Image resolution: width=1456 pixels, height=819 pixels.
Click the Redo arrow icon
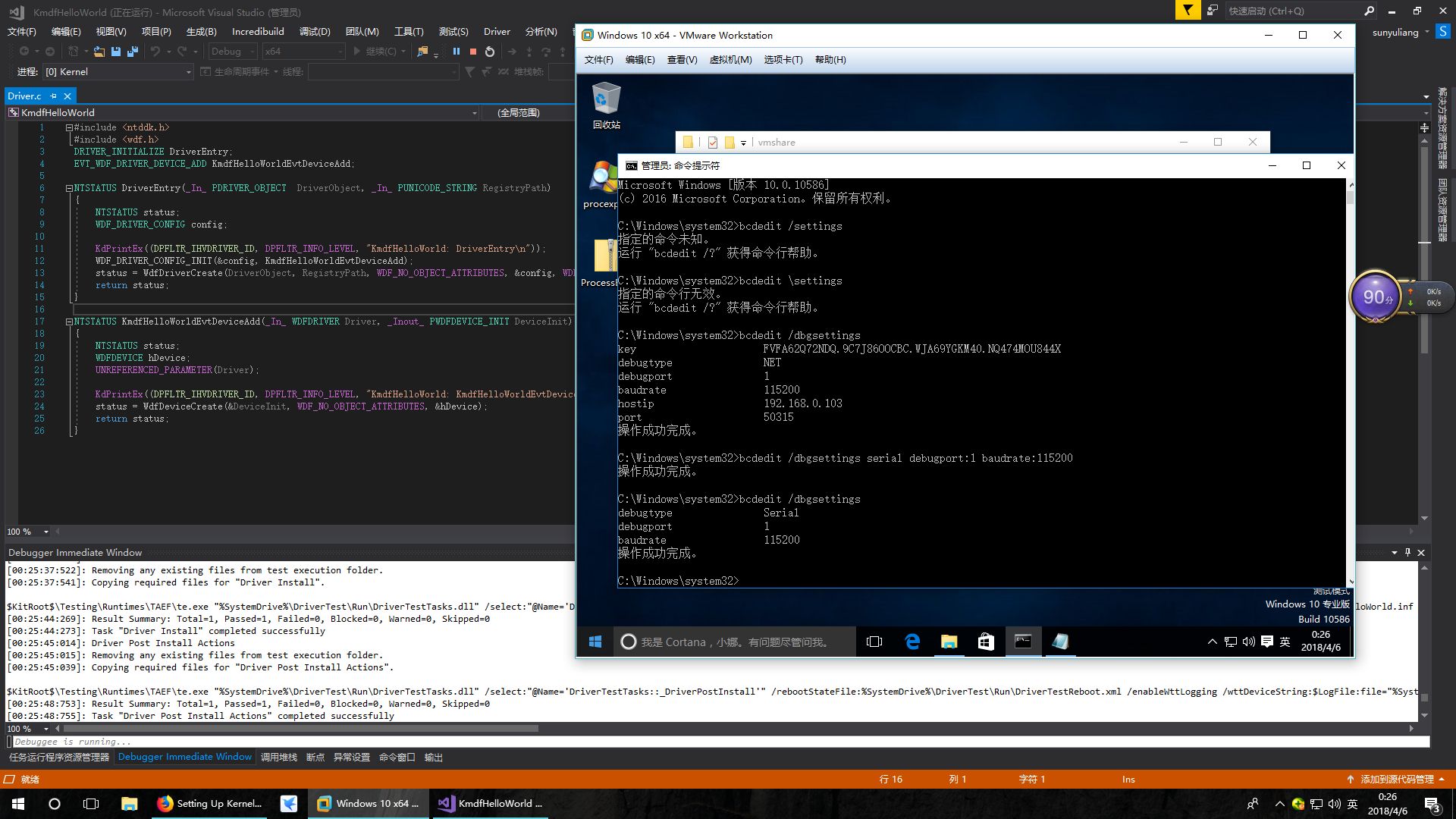click(182, 52)
